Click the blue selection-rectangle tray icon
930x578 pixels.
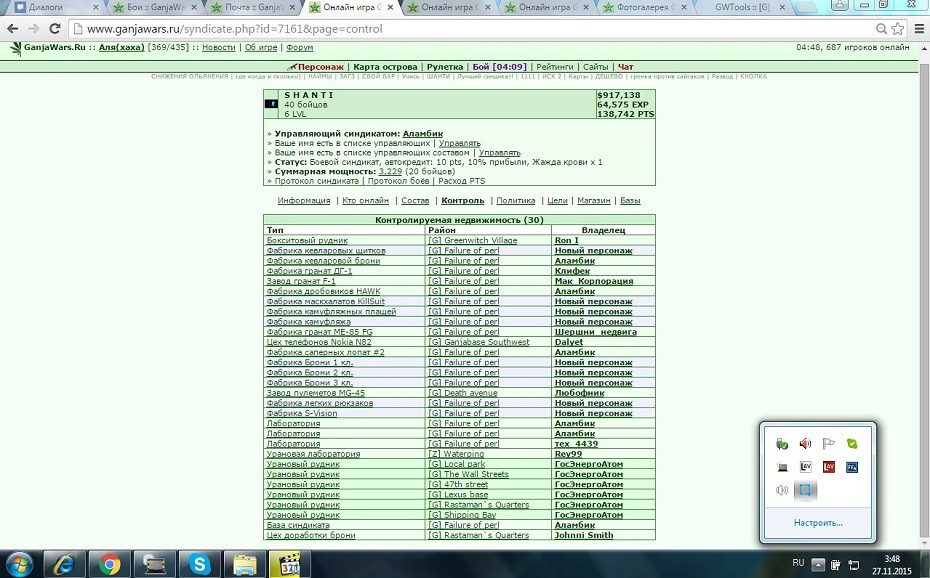click(805, 490)
